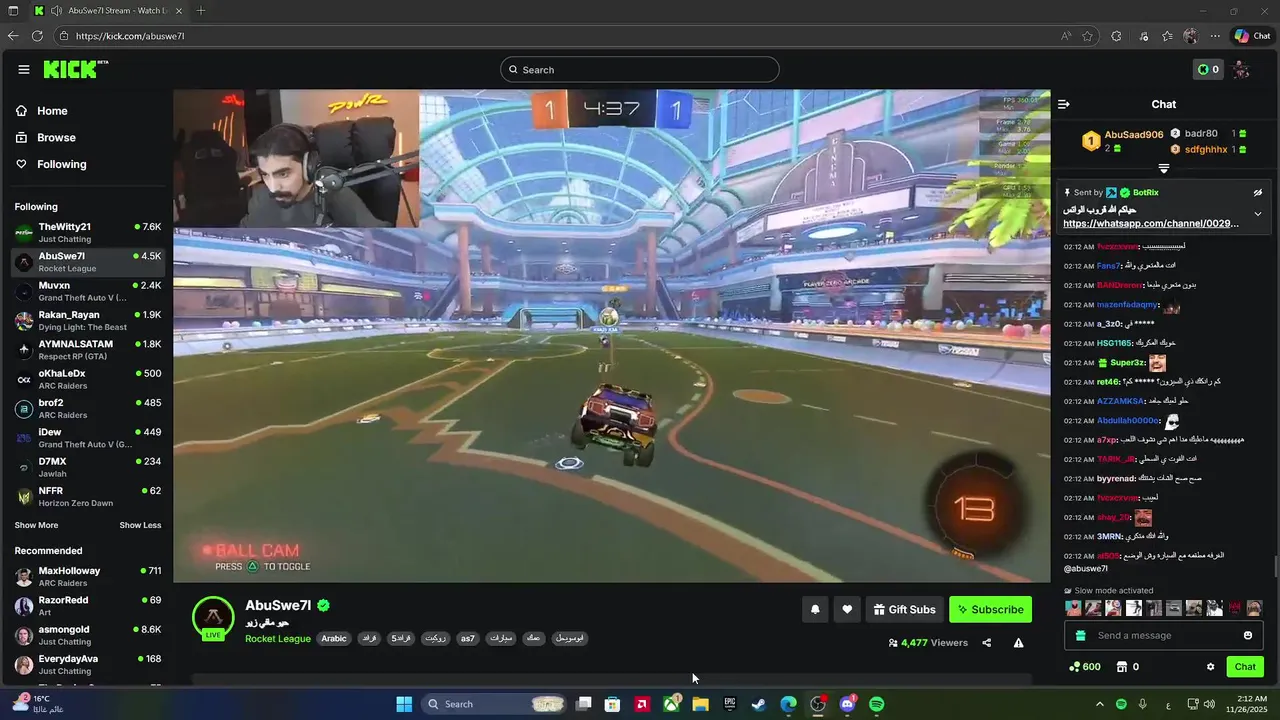Image resolution: width=1280 pixels, height=720 pixels.
Task: Open TheWitty21 followed channel
Action: [x=88, y=233]
